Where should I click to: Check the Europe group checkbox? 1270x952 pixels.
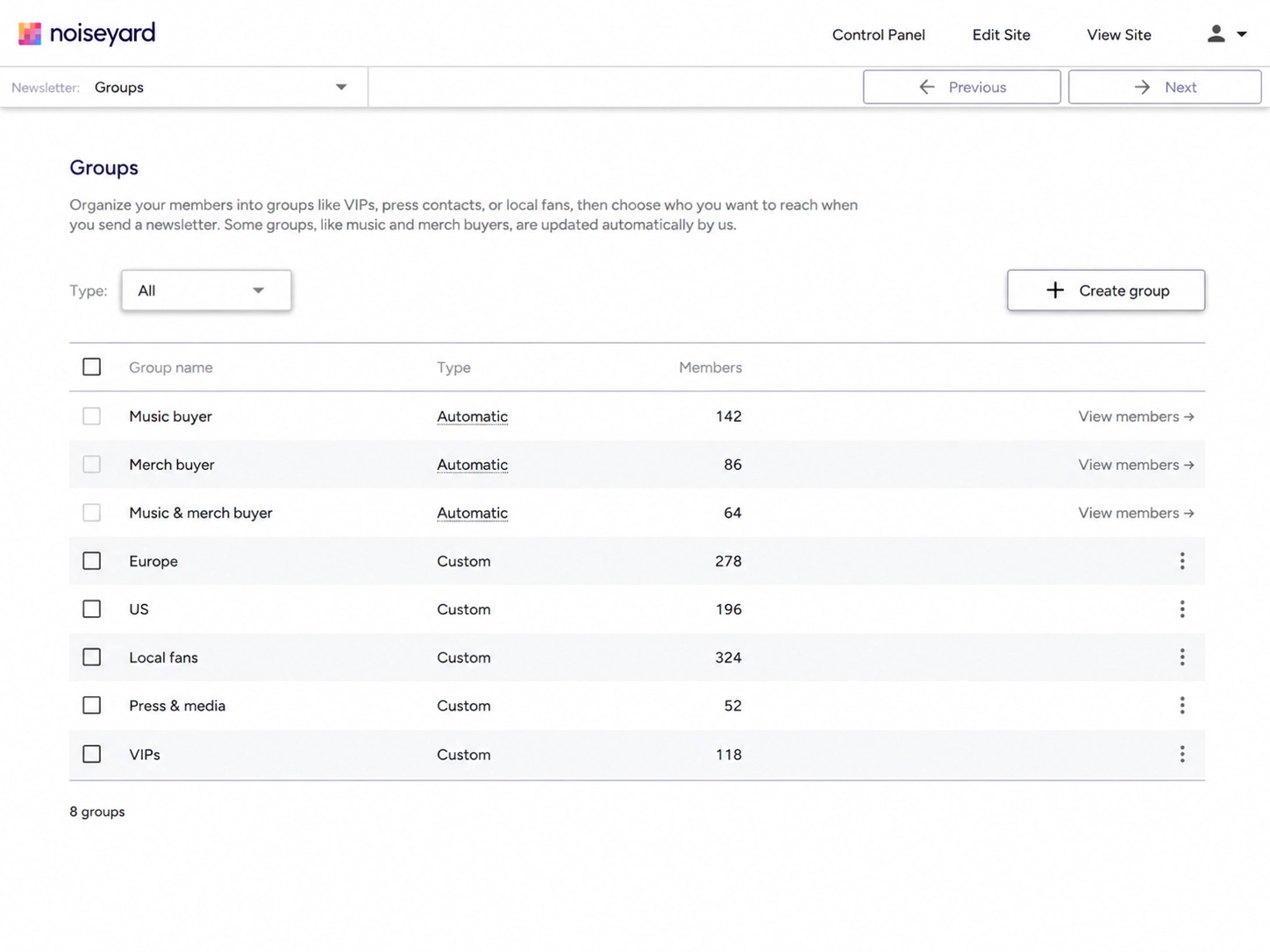tap(91, 561)
